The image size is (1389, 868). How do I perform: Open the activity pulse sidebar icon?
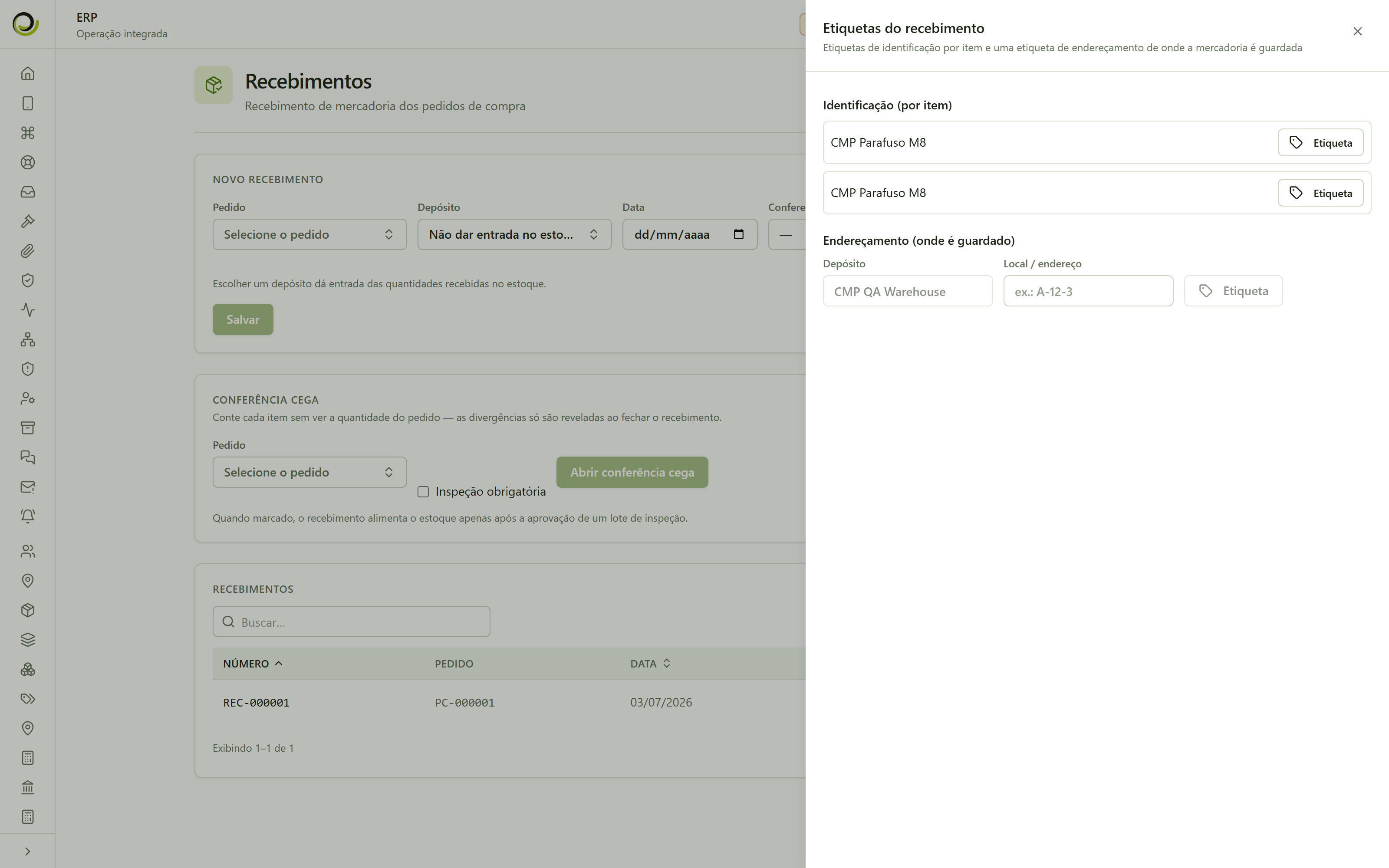[27, 310]
